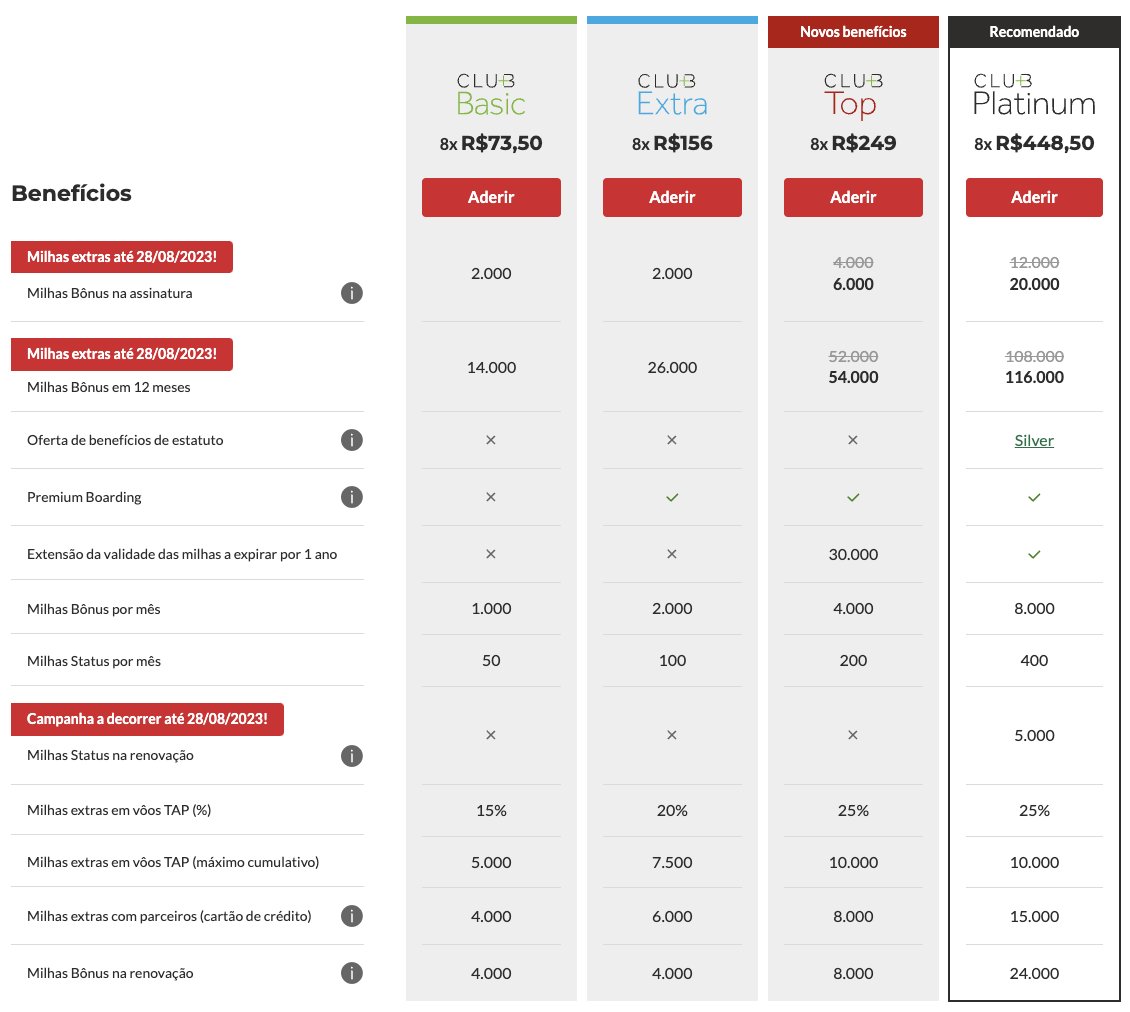The image size is (1130, 1012).
Task: Click the Campanha a decorrer até 28/08/2023 badge
Action: (x=147, y=719)
